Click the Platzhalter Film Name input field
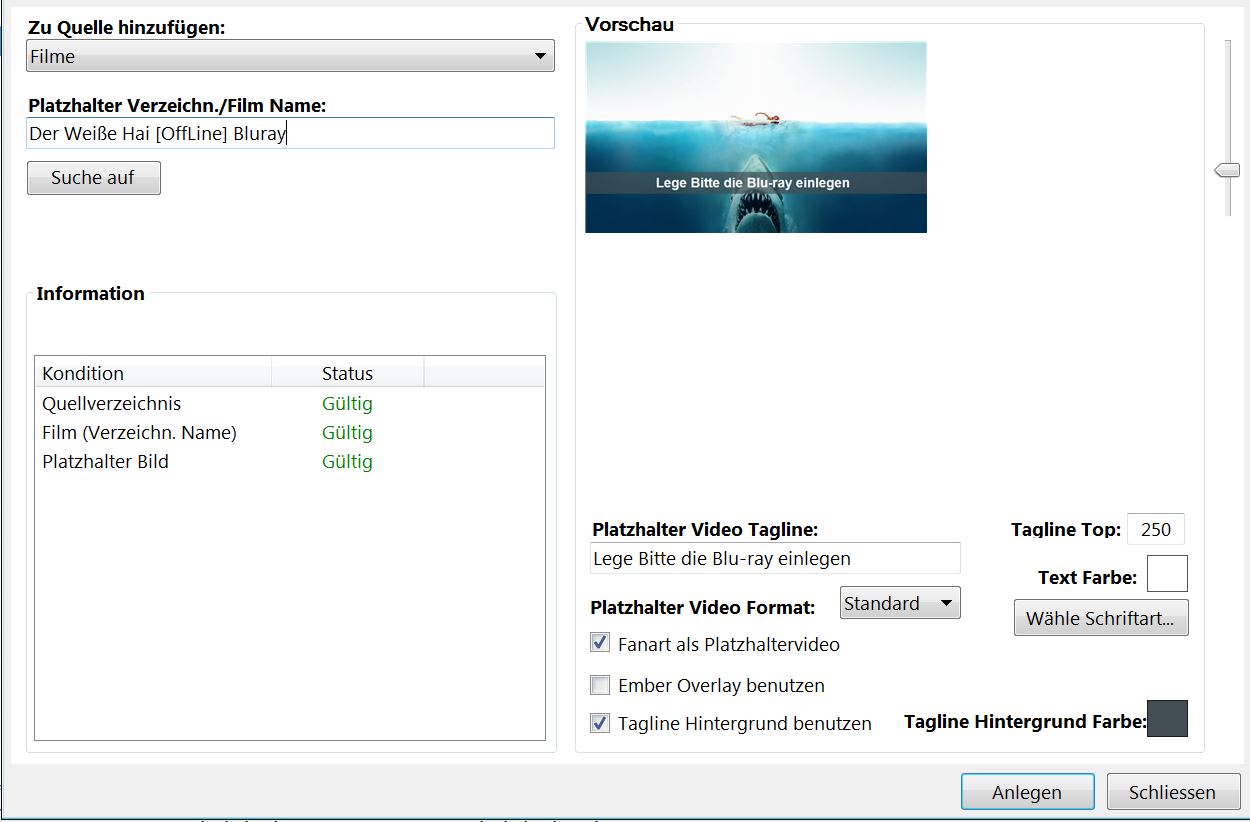This screenshot has width=1250, height=822. click(290, 133)
